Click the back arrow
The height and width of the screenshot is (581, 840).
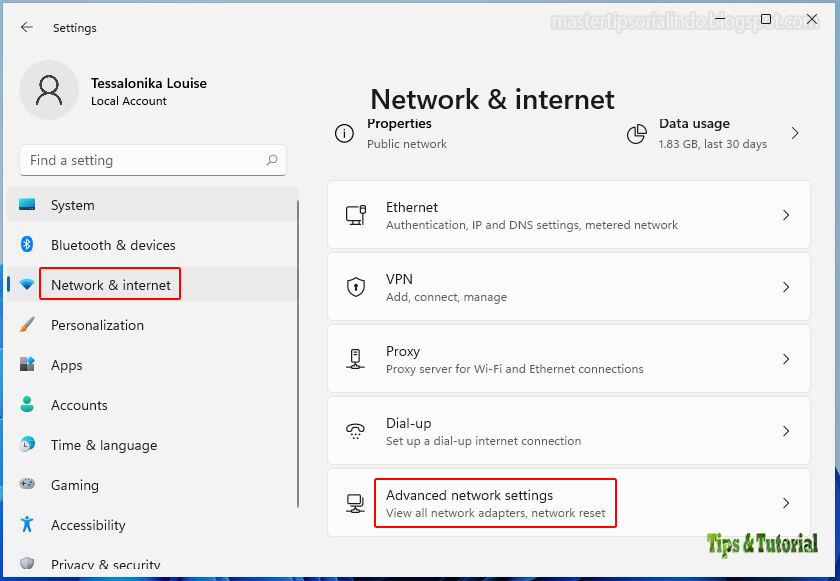[26, 28]
